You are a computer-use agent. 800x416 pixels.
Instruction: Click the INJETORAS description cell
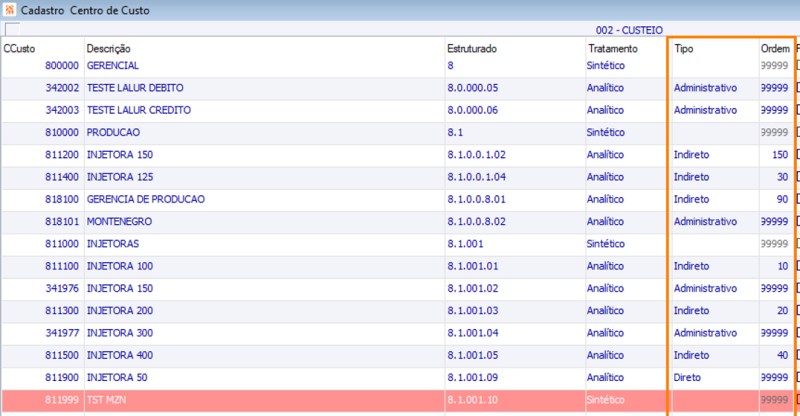tap(113, 244)
